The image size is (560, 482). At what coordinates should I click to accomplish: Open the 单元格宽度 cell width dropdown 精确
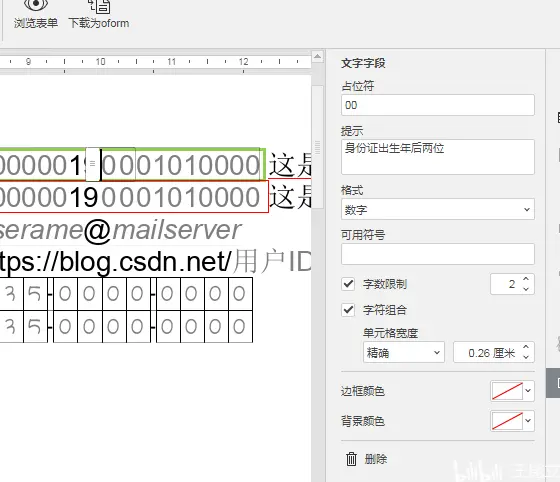(404, 352)
